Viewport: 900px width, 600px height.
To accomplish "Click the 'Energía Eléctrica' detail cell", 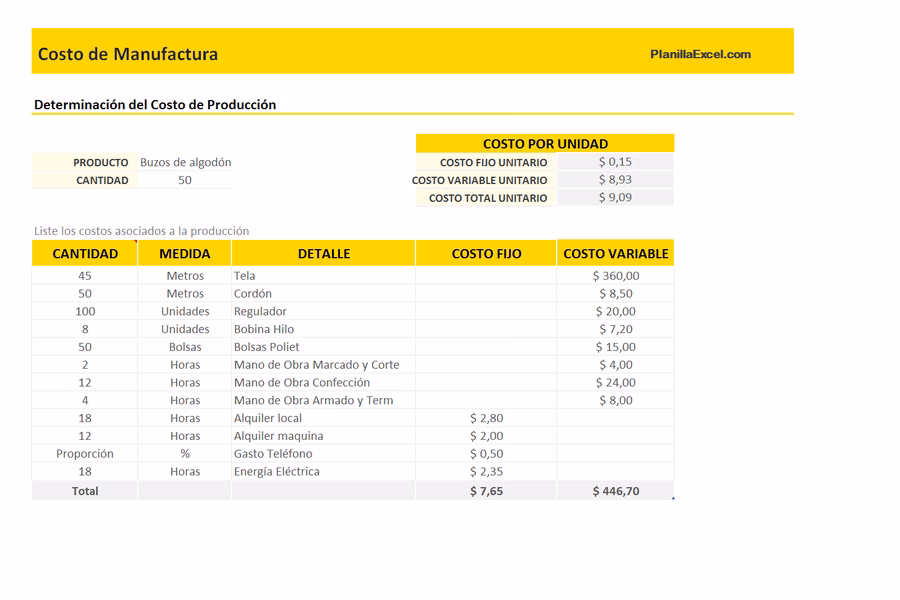I will (324, 471).
